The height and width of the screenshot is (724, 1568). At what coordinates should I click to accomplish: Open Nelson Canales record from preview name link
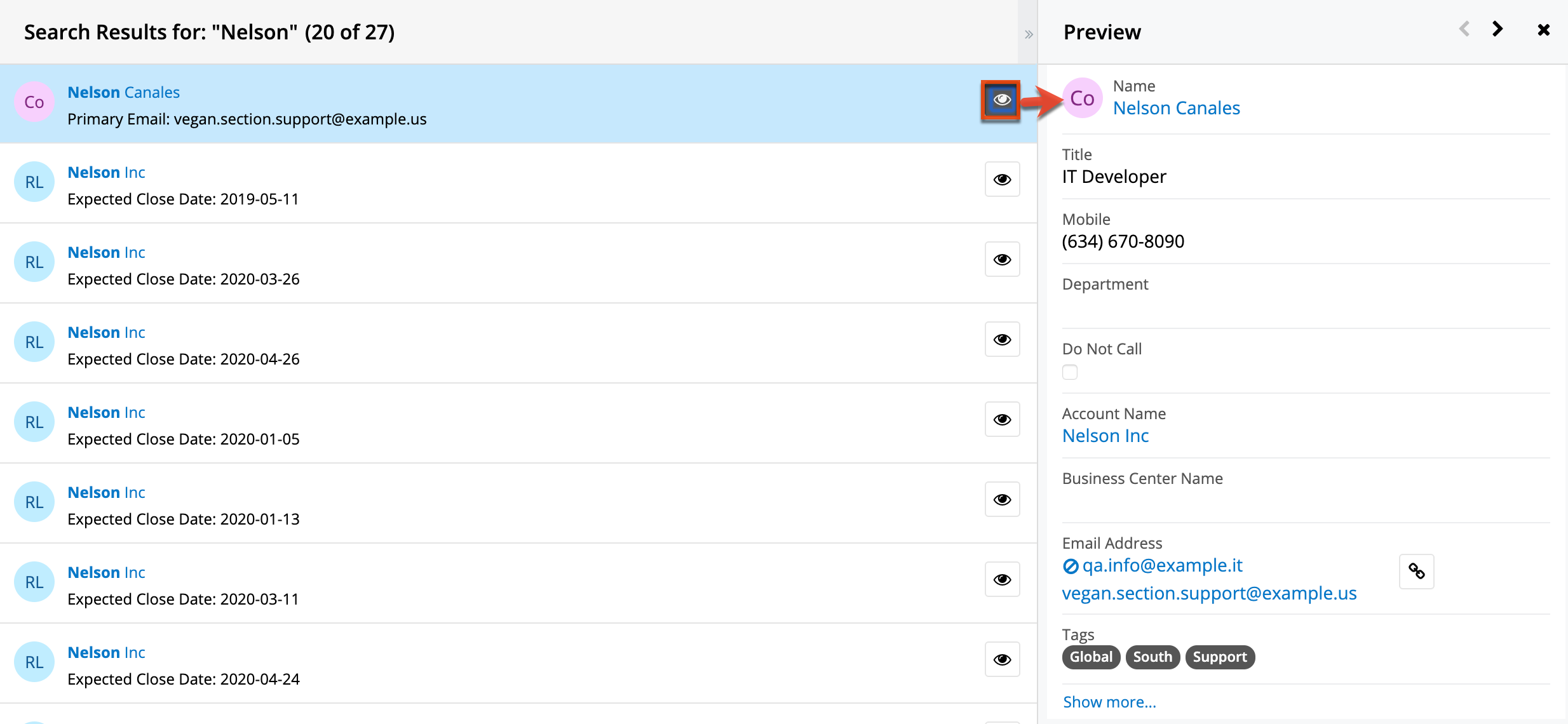point(1176,107)
